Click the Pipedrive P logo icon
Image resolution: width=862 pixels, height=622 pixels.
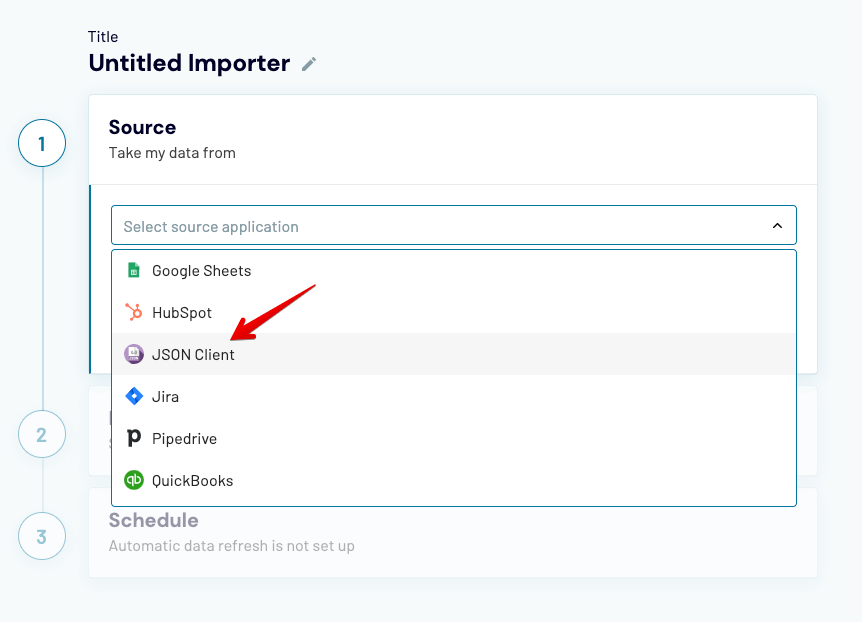135,438
